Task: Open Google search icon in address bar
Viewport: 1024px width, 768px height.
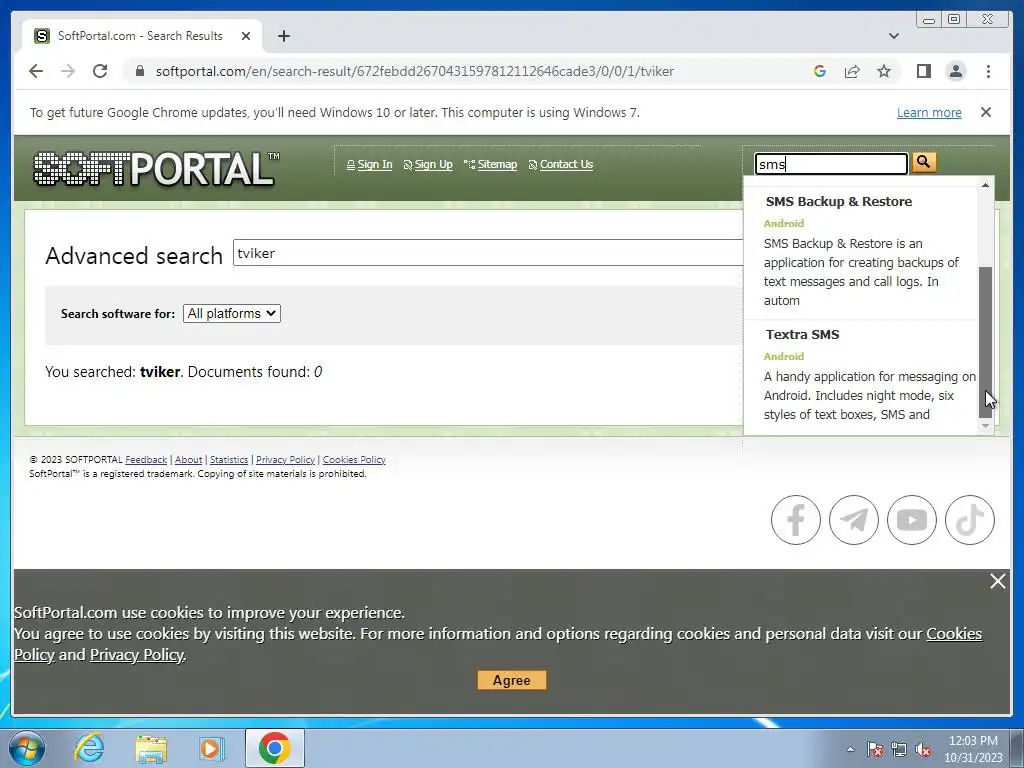Action: pos(820,71)
